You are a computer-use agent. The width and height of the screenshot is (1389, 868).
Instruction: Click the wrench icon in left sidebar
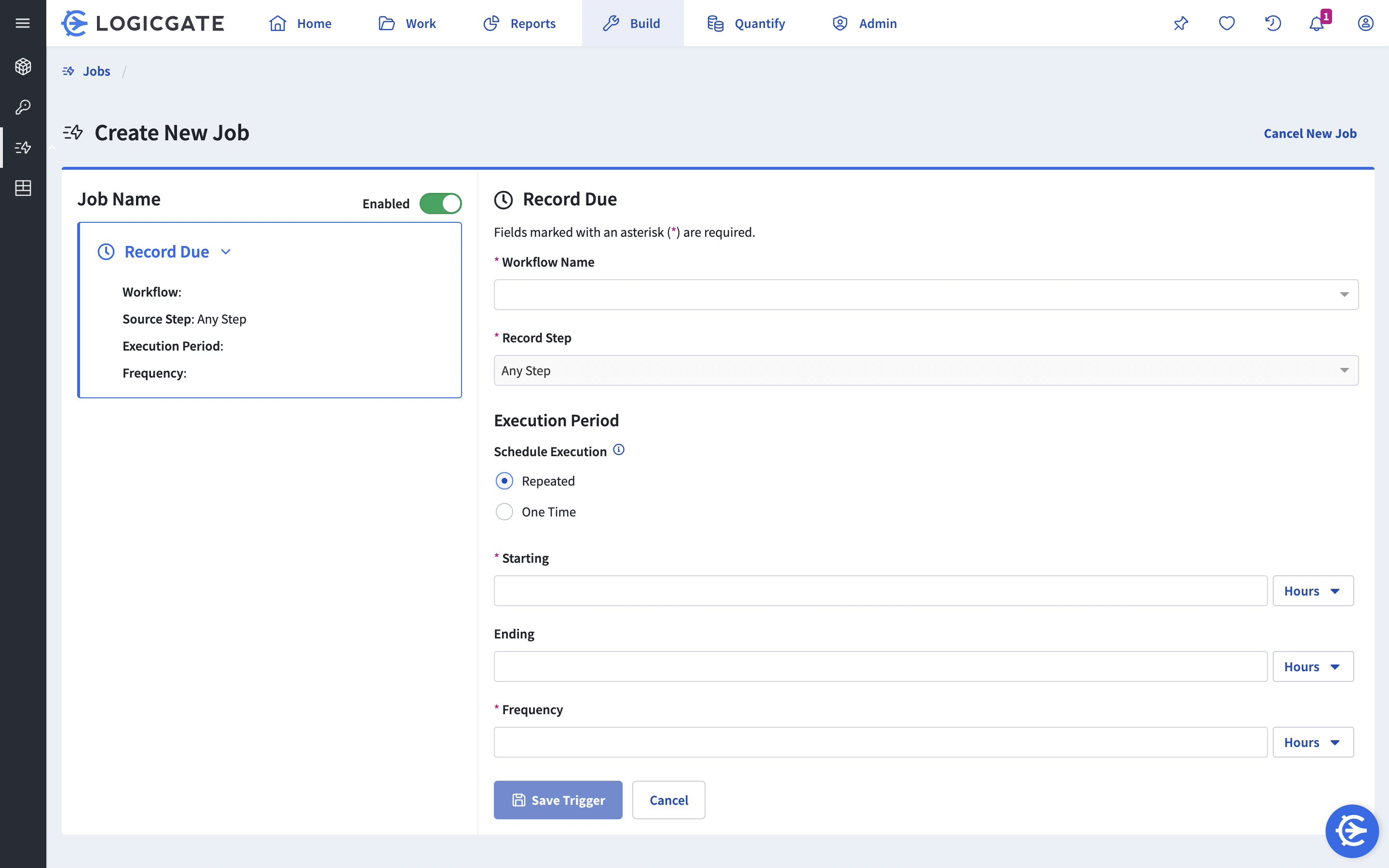[22, 107]
